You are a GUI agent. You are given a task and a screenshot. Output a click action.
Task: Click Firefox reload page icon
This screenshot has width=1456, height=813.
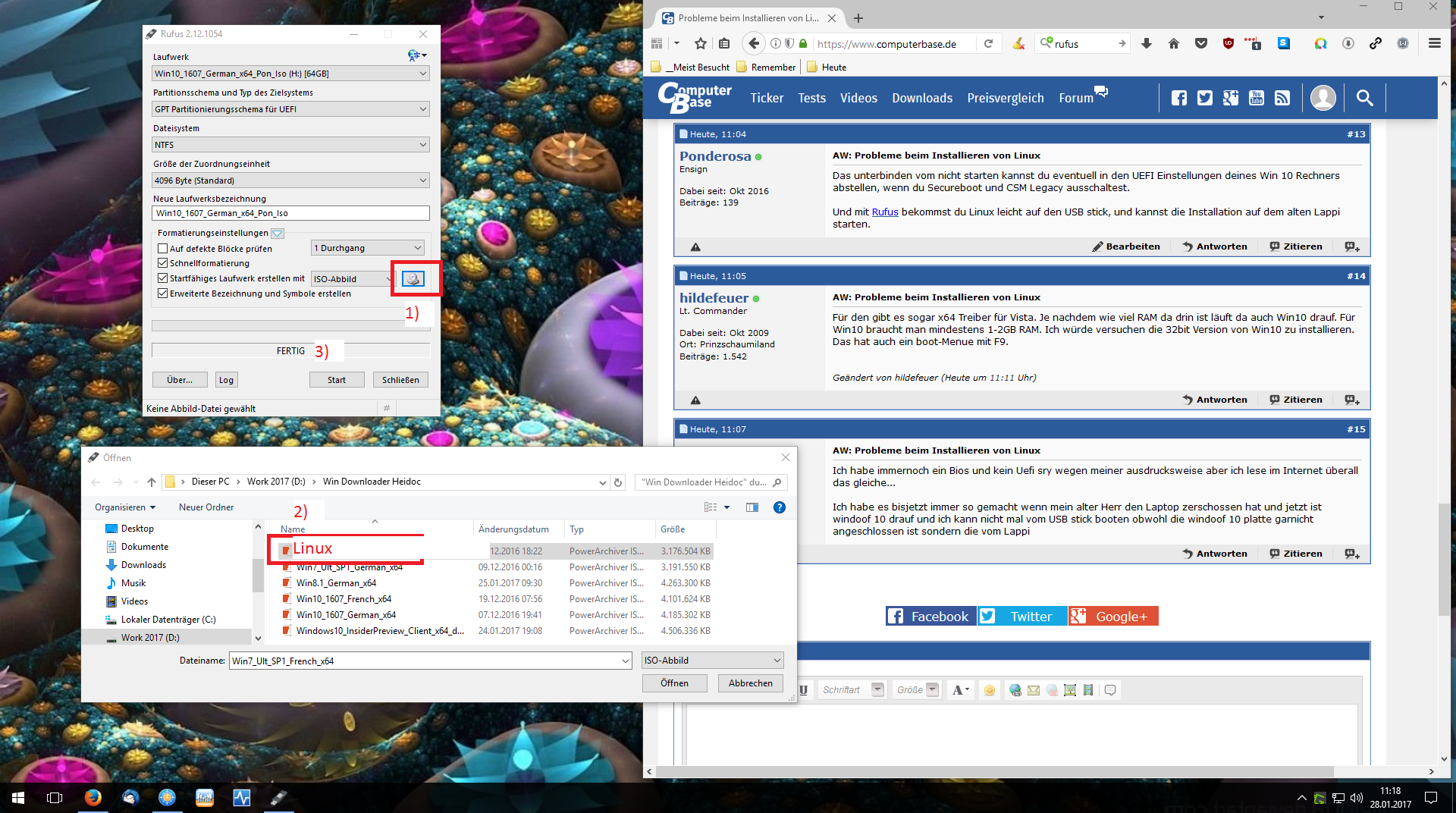[x=988, y=43]
